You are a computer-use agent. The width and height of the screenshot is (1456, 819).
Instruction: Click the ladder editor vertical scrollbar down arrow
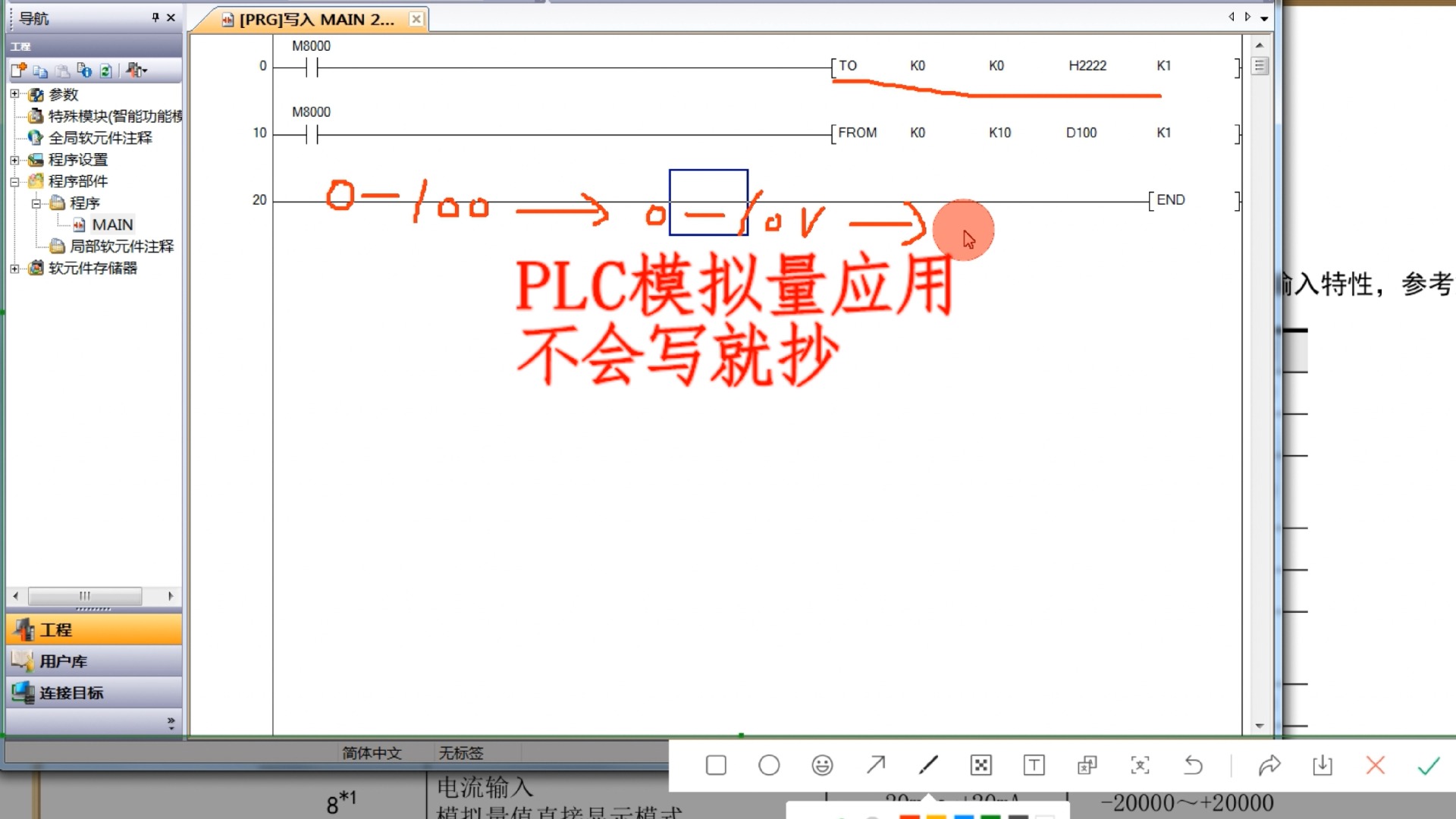1260,726
